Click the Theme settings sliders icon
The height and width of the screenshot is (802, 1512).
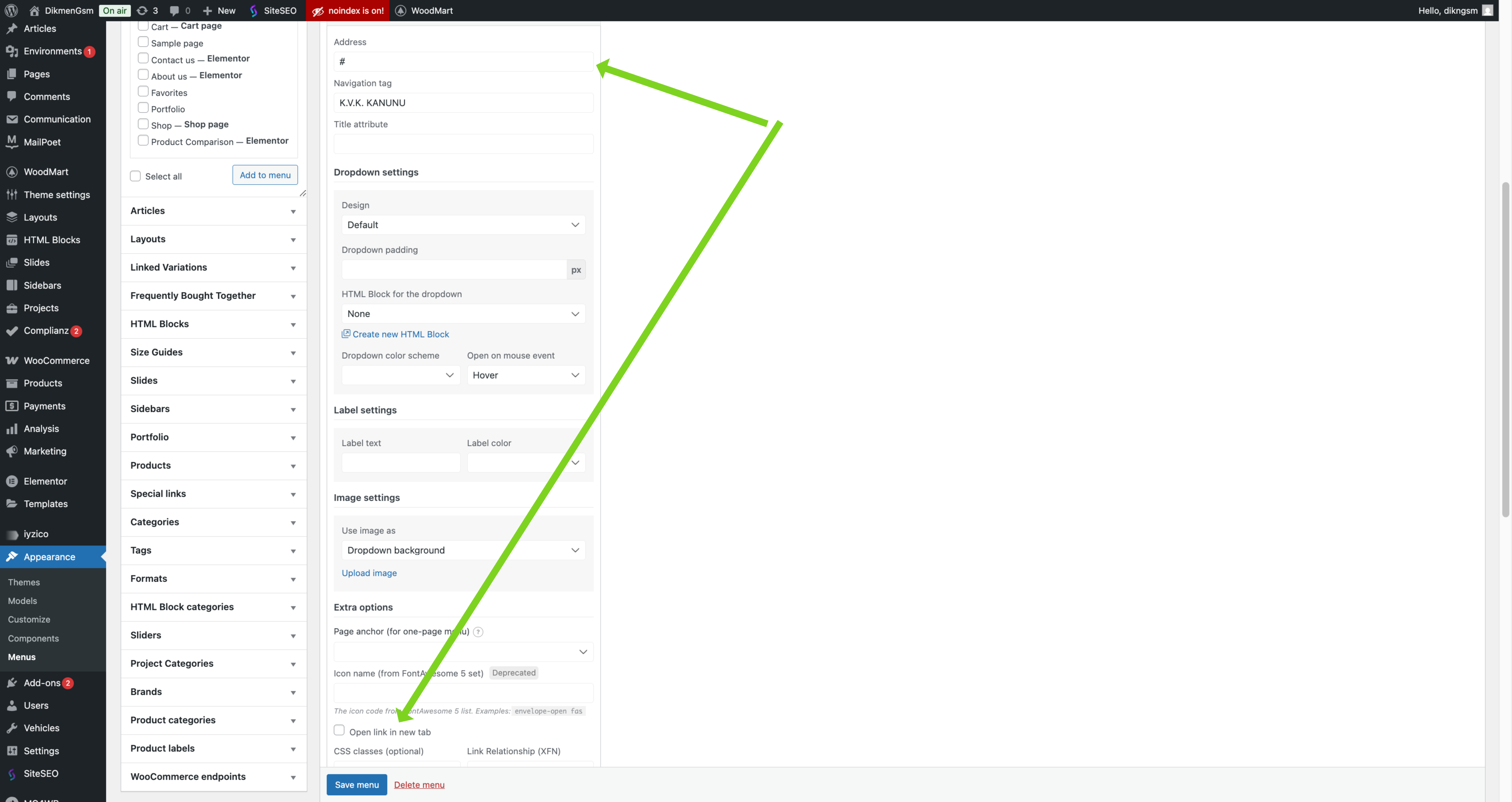(12, 194)
